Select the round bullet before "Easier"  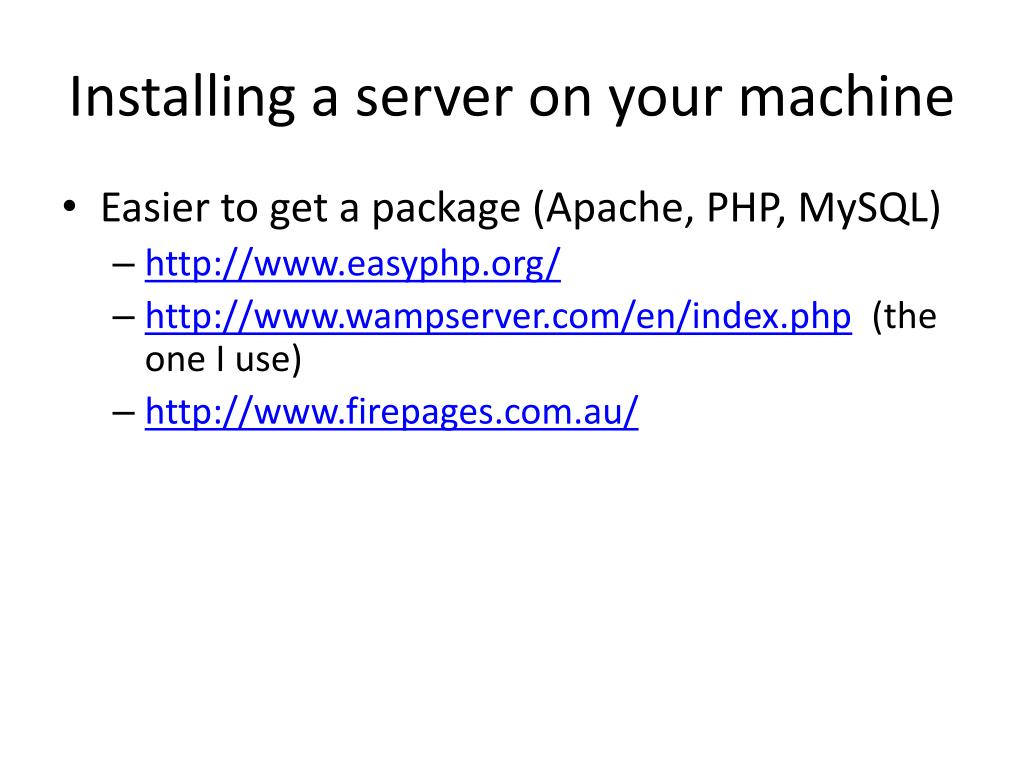[x=70, y=207]
